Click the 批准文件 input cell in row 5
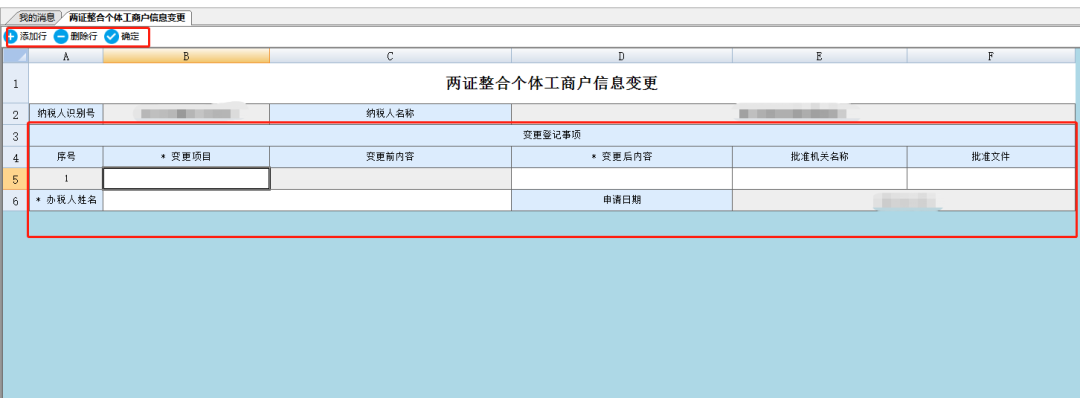The image size is (1080, 398). [990, 178]
